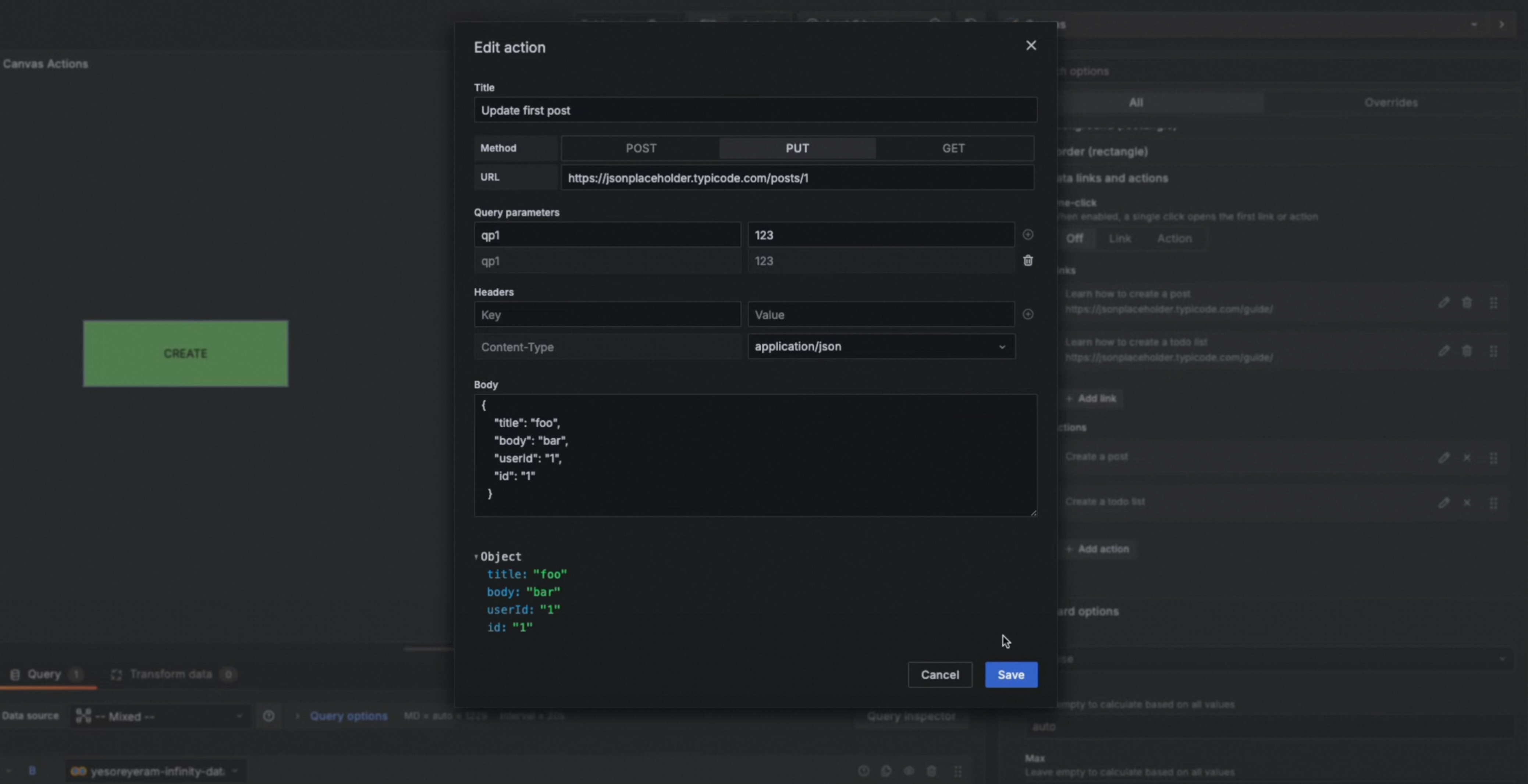Open the application/json Content-Type dropdown
Viewport: 1528px width, 784px height.
[881, 346]
